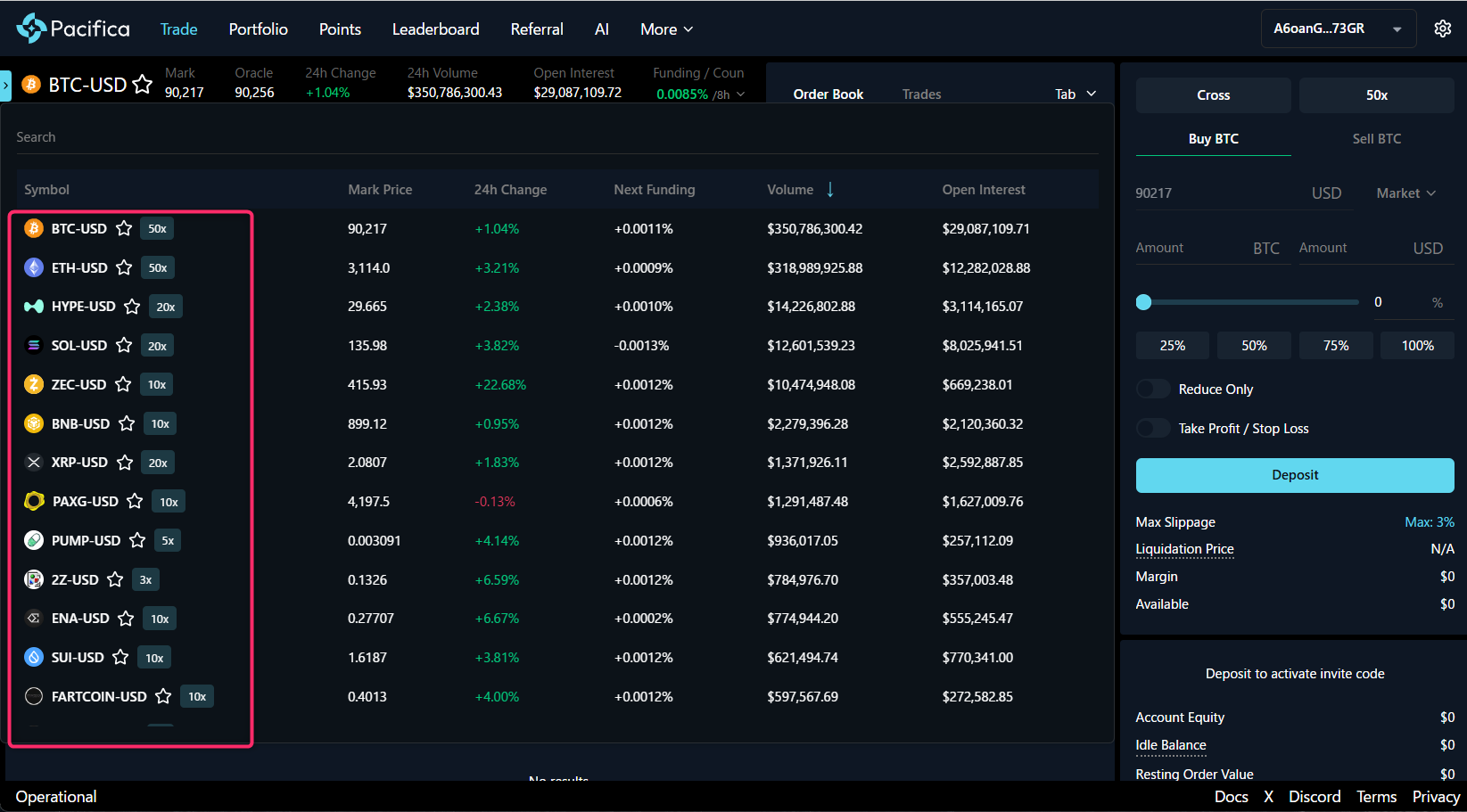Star the ETH-USD row

(124, 267)
